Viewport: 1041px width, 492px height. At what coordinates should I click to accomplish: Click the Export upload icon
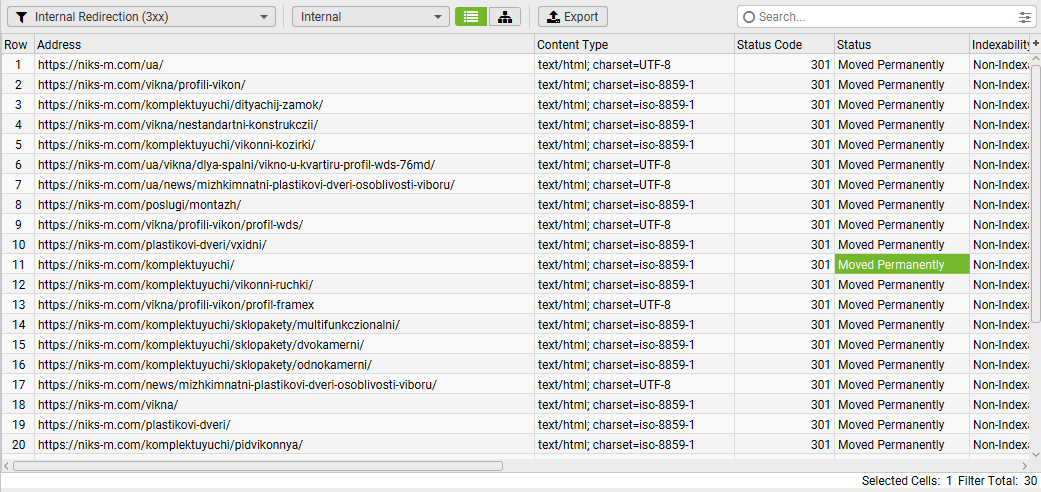[554, 17]
